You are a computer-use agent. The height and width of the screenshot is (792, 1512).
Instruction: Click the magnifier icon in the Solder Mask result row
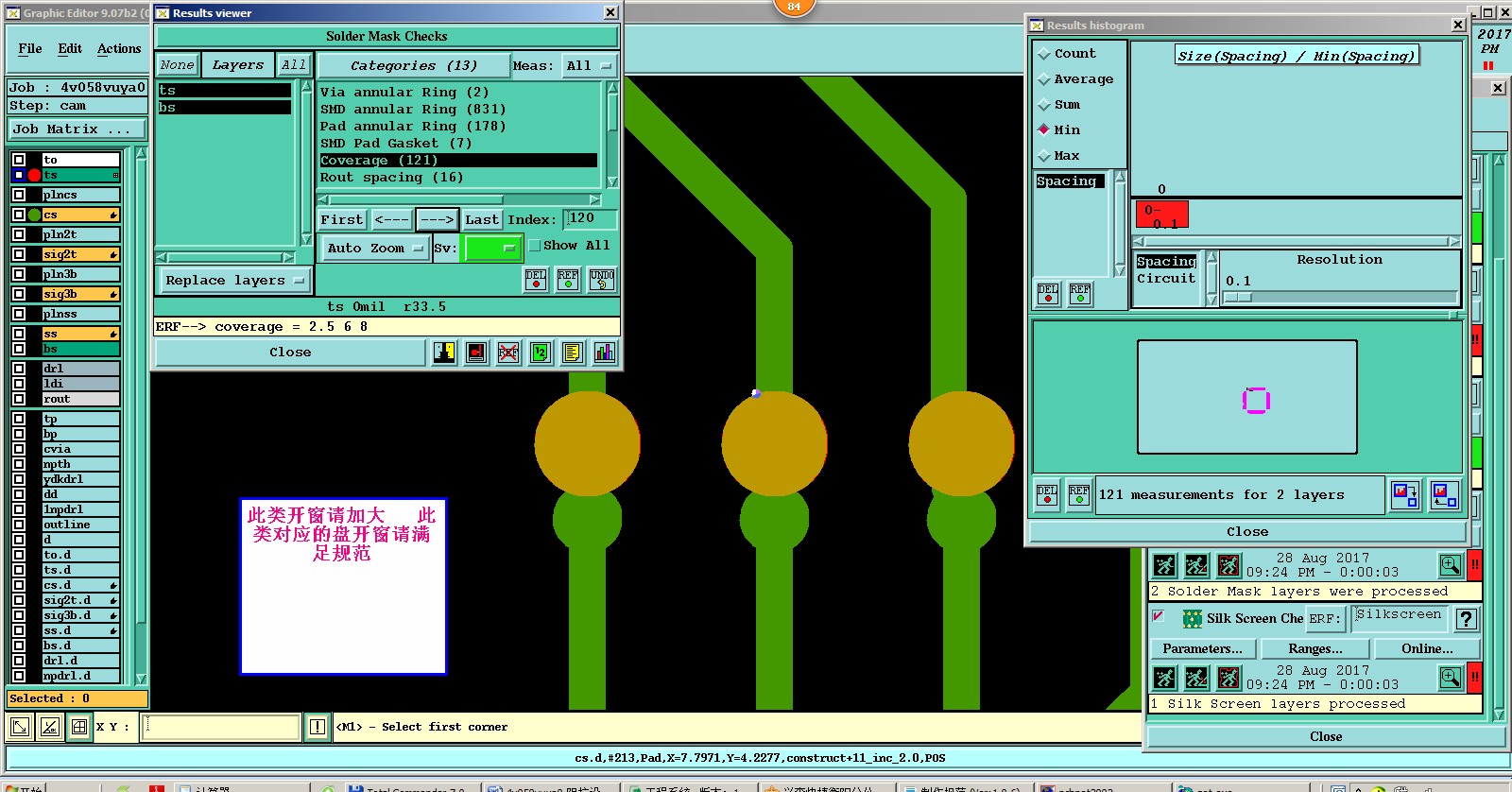click(x=1451, y=565)
